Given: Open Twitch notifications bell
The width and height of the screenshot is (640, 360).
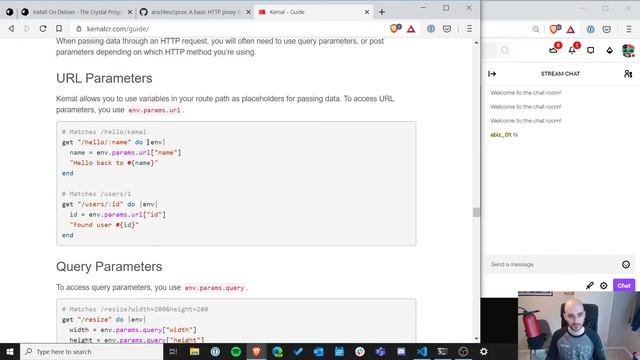Looking at the screenshot, I should pos(572,50).
